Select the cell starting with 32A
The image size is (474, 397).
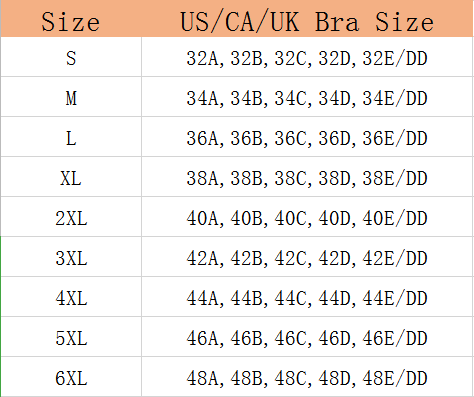307,57
